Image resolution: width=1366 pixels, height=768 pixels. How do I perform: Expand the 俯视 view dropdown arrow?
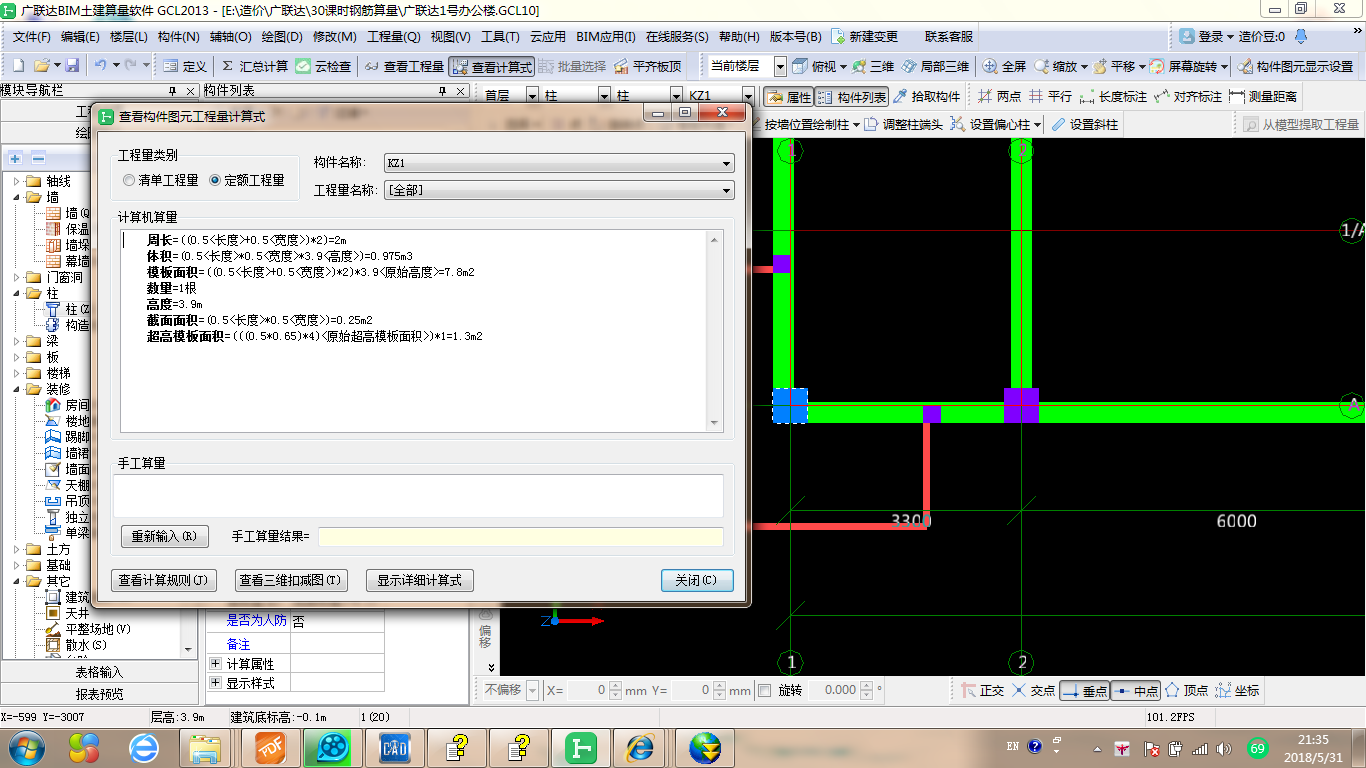[x=843, y=67]
